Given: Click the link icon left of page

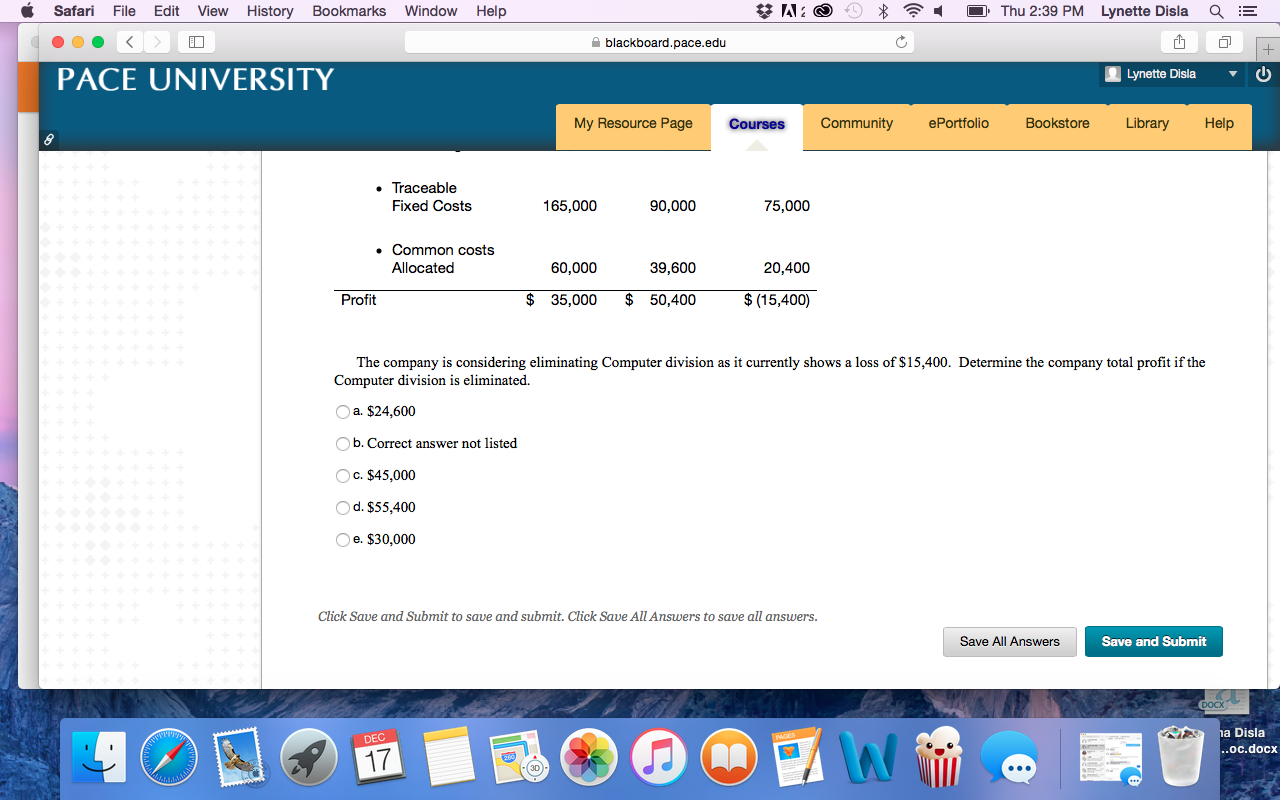Looking at the screenshot, I should (48, 141).
